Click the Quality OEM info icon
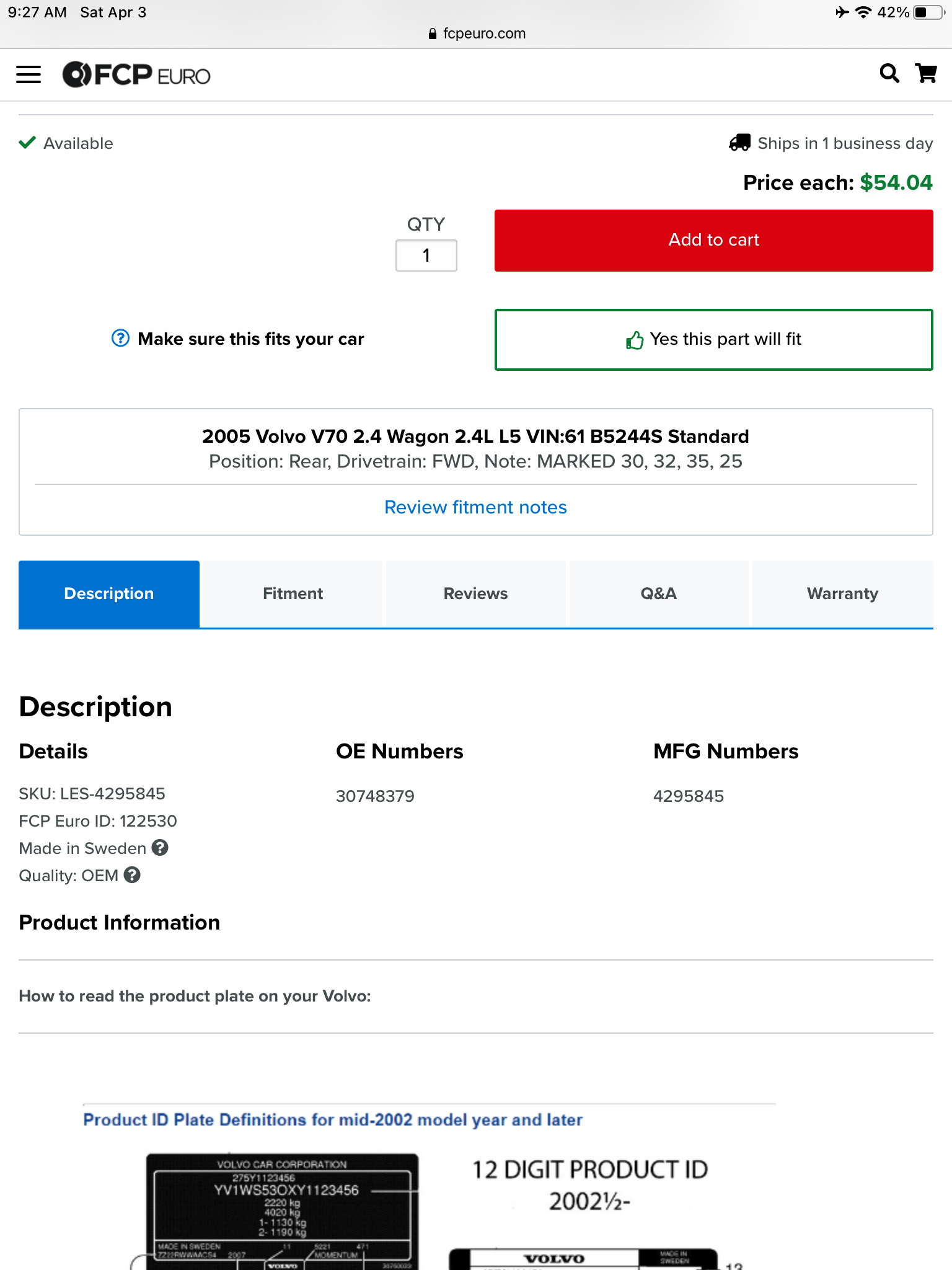 point(132,875)
